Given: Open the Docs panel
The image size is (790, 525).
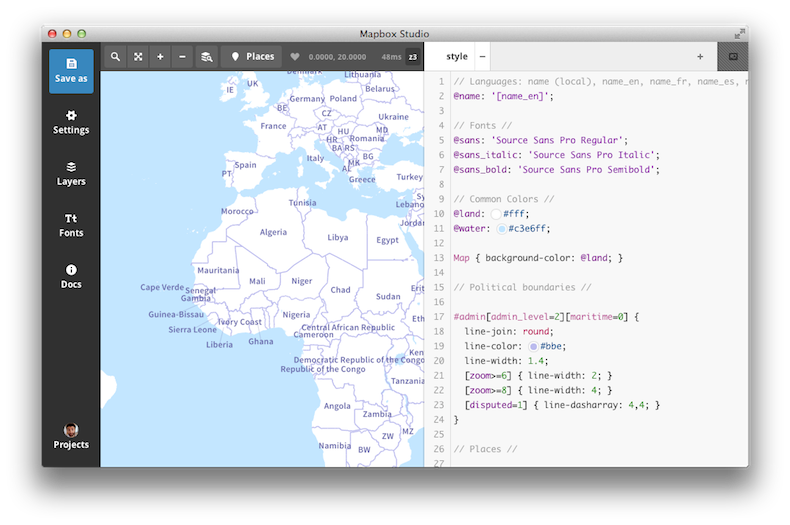Looking at the screenshot, I should point(71,277).
